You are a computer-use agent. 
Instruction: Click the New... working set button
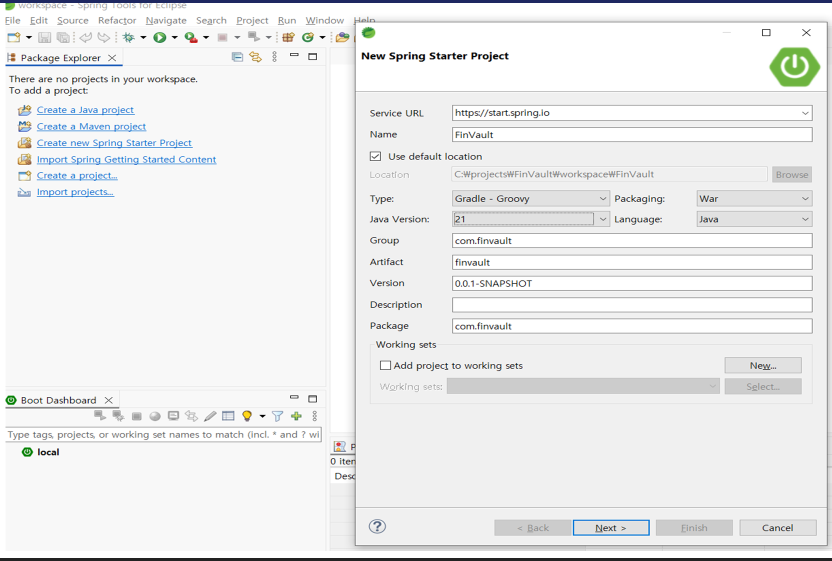coord(763,365)
